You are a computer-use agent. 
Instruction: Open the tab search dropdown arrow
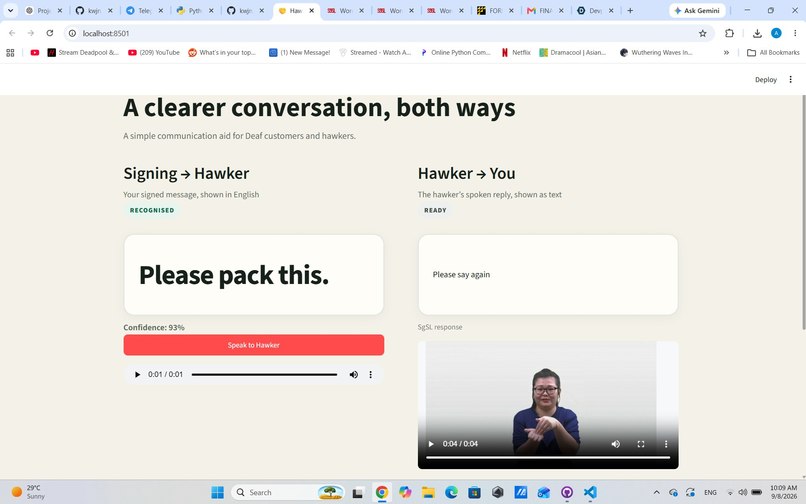(x=10, y=10)
